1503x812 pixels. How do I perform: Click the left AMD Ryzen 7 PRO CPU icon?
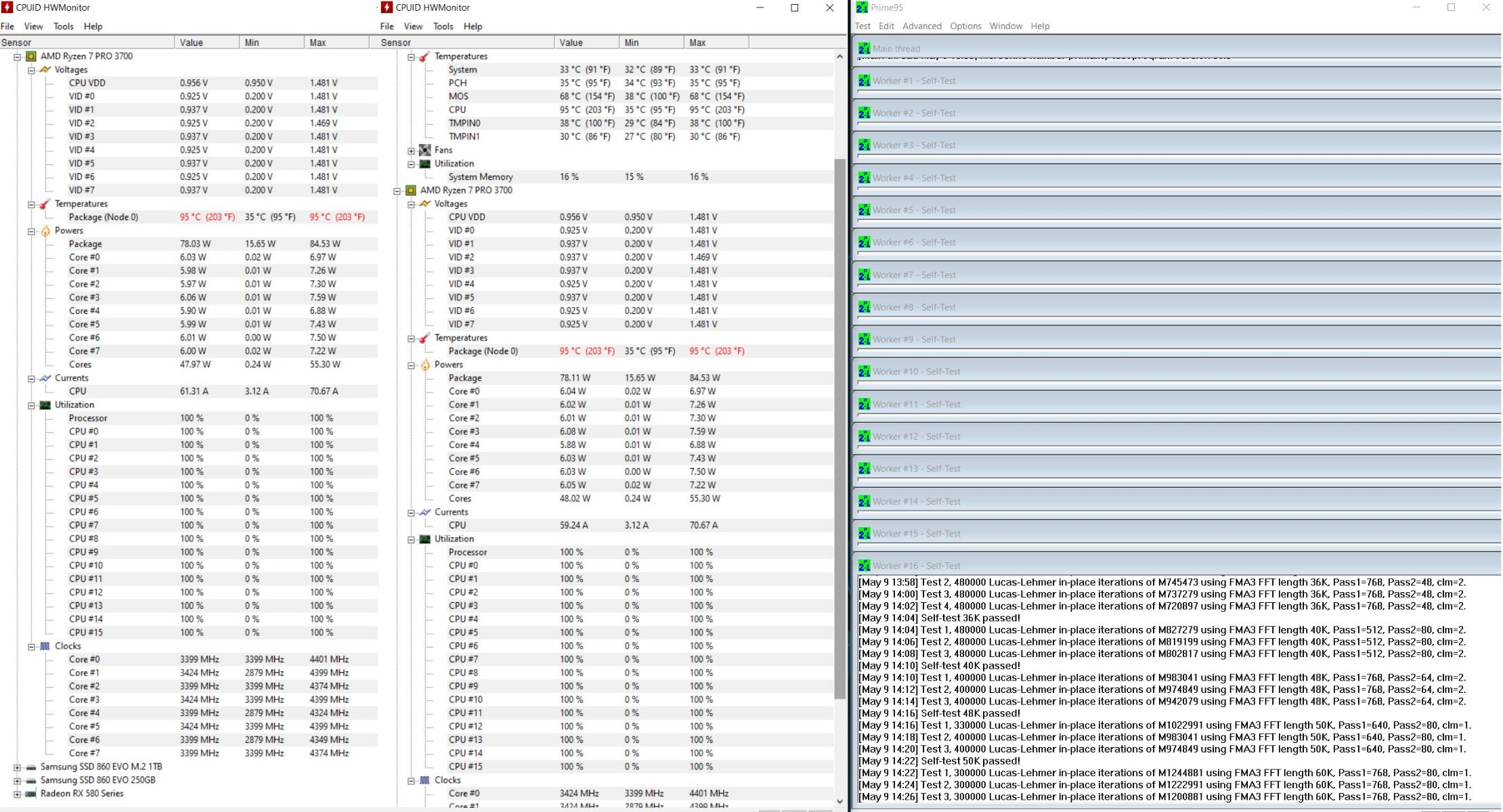click(31, 56)
